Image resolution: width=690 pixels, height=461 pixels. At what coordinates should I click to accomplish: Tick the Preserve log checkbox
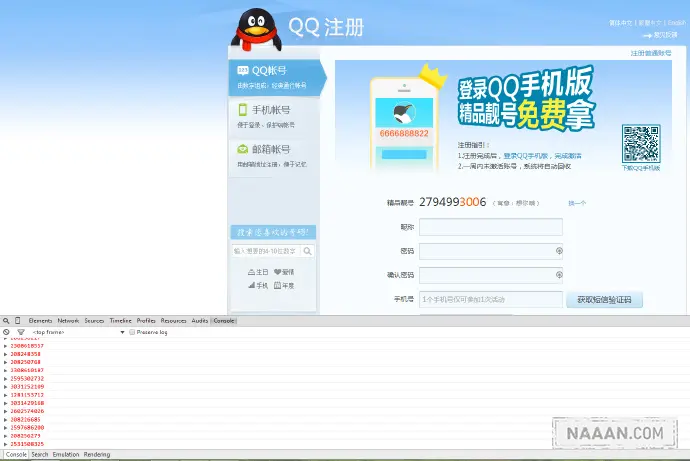[132, 332]
